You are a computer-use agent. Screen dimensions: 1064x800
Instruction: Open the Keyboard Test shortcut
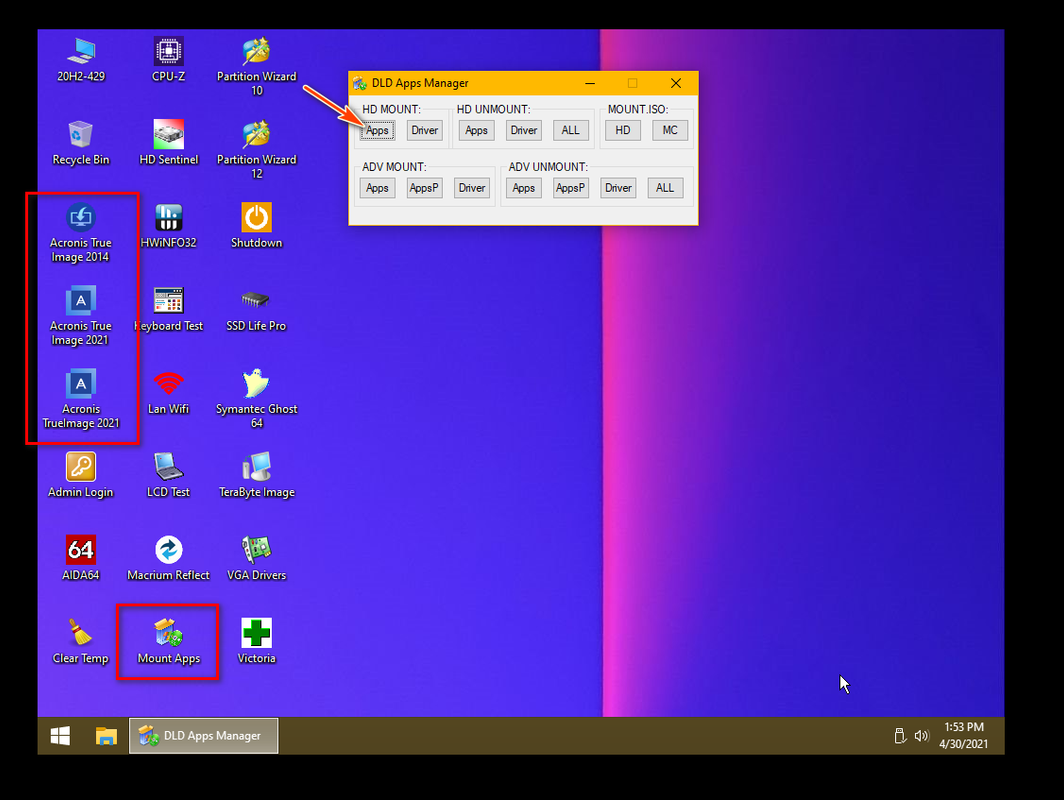tap(168, 309)
